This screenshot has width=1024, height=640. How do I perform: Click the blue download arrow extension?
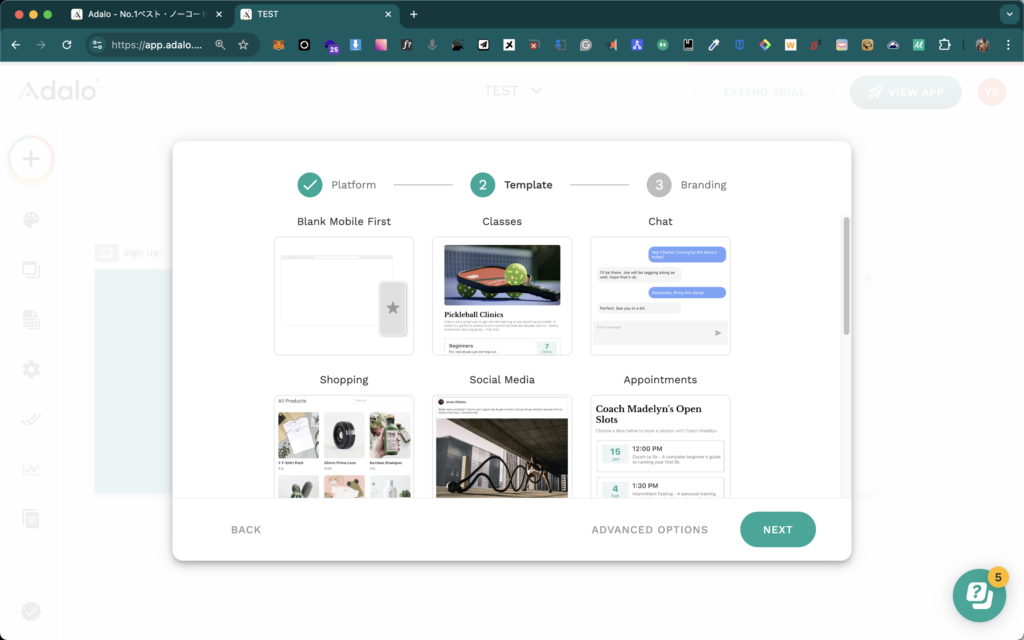click(x=355, y=45)
